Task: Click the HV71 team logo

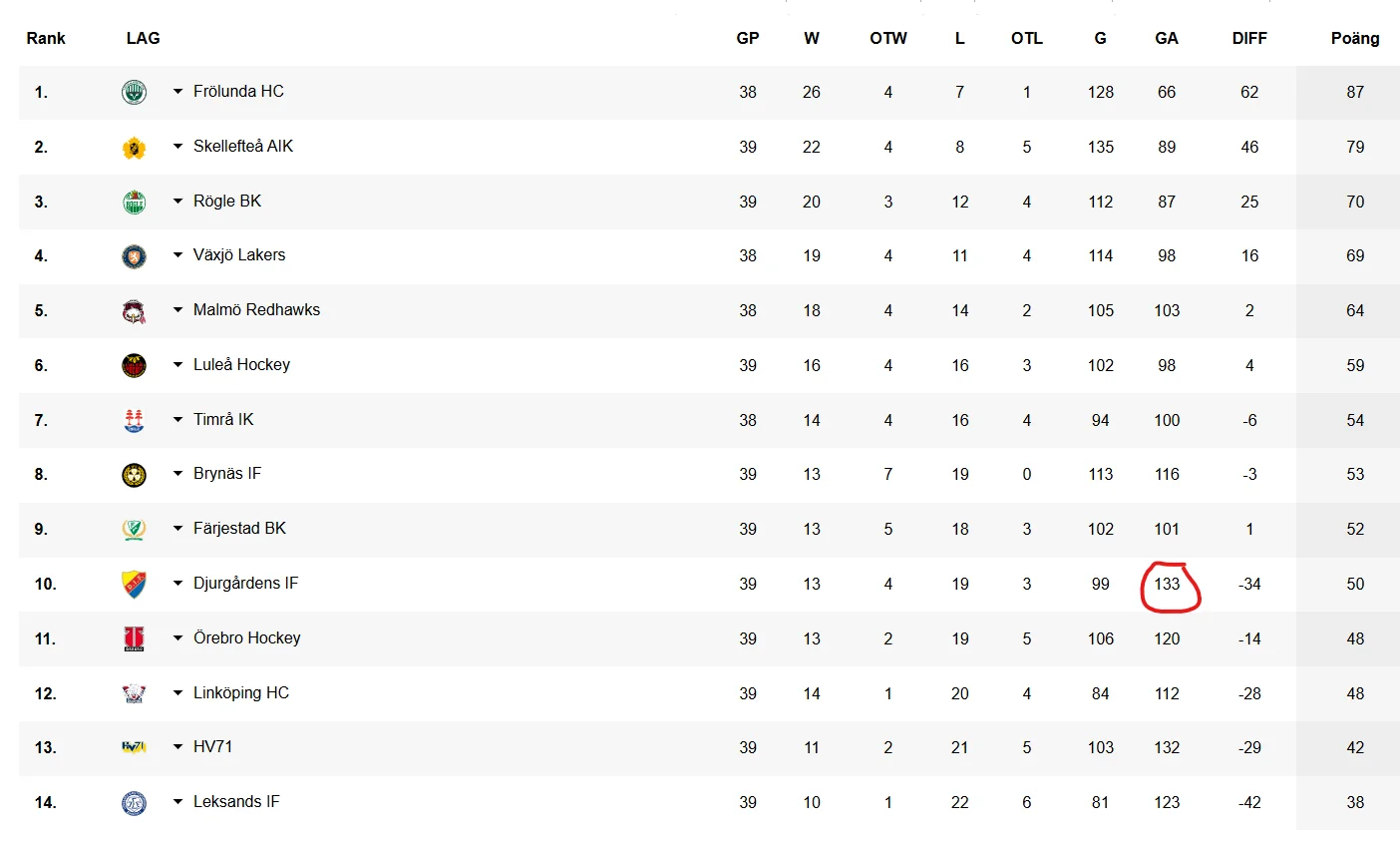Action: point(134,747)
